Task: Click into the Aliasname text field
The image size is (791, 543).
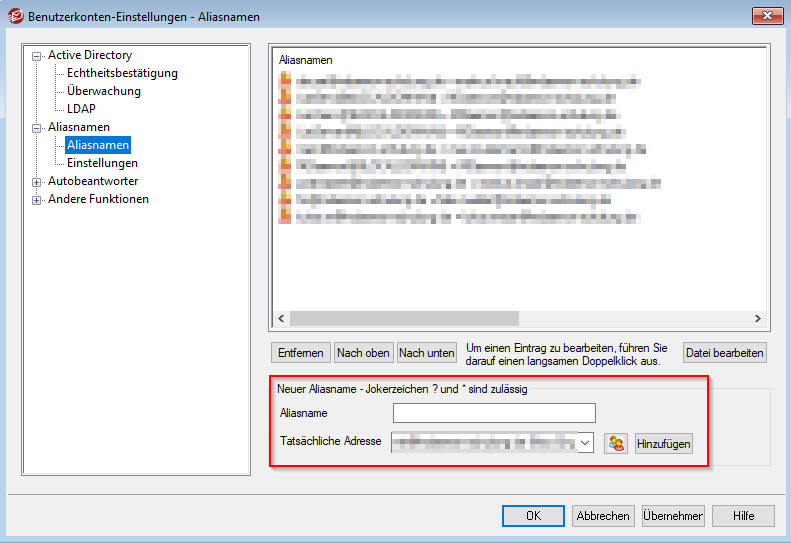Action: pyautogui.click(x=494, y=413)
